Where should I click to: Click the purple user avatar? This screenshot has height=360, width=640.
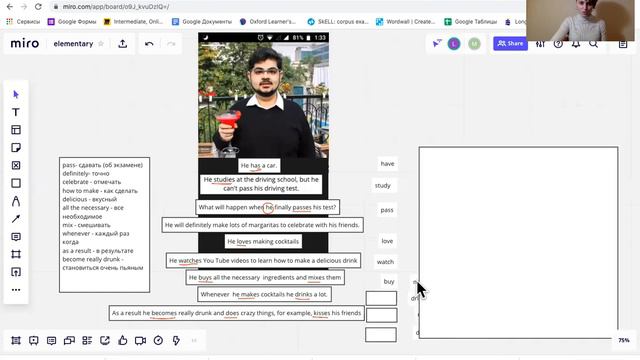click(454, 44)
